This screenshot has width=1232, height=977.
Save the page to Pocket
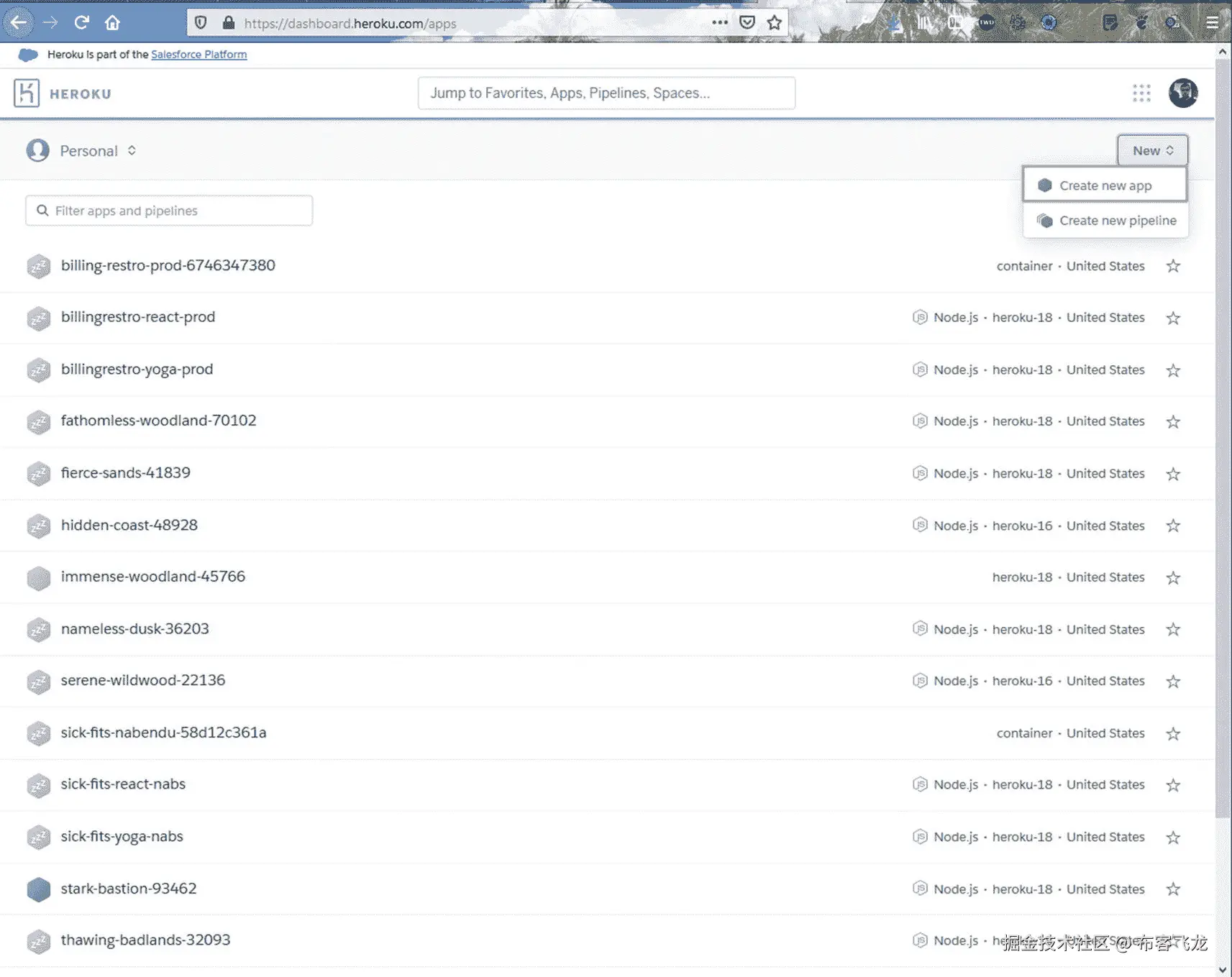747,22
